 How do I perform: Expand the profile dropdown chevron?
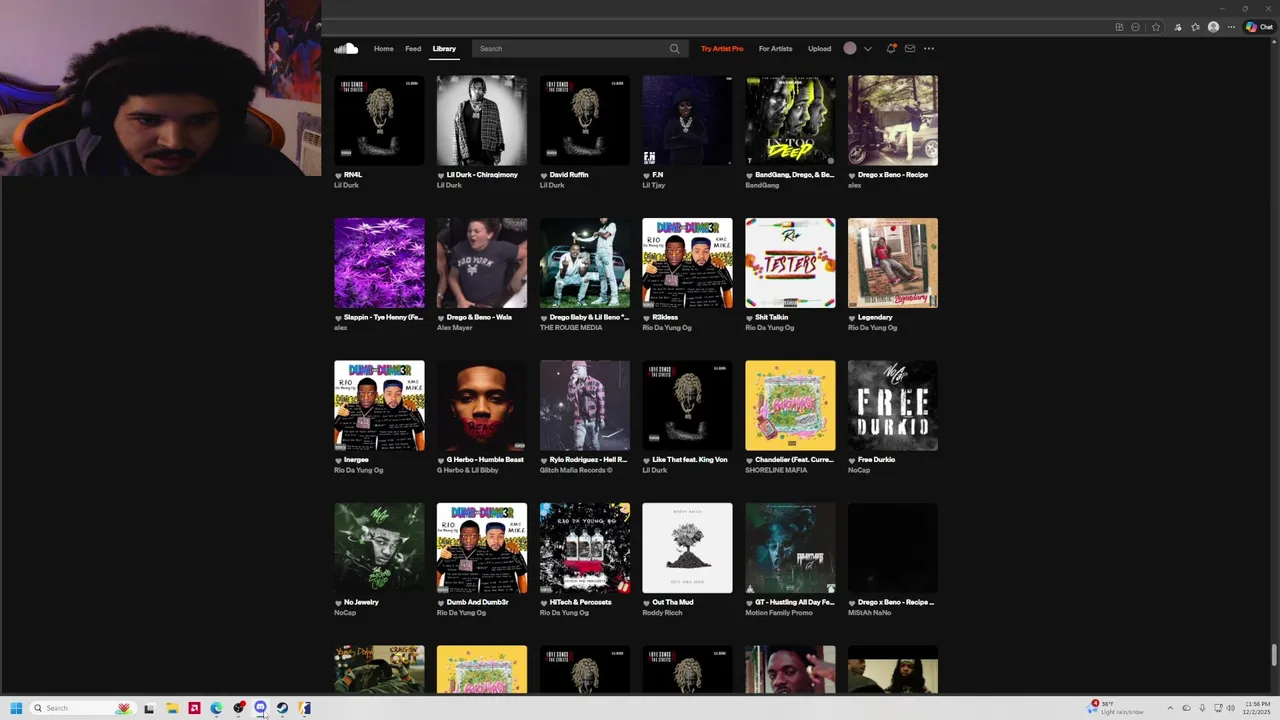click(x=867, y=48)
